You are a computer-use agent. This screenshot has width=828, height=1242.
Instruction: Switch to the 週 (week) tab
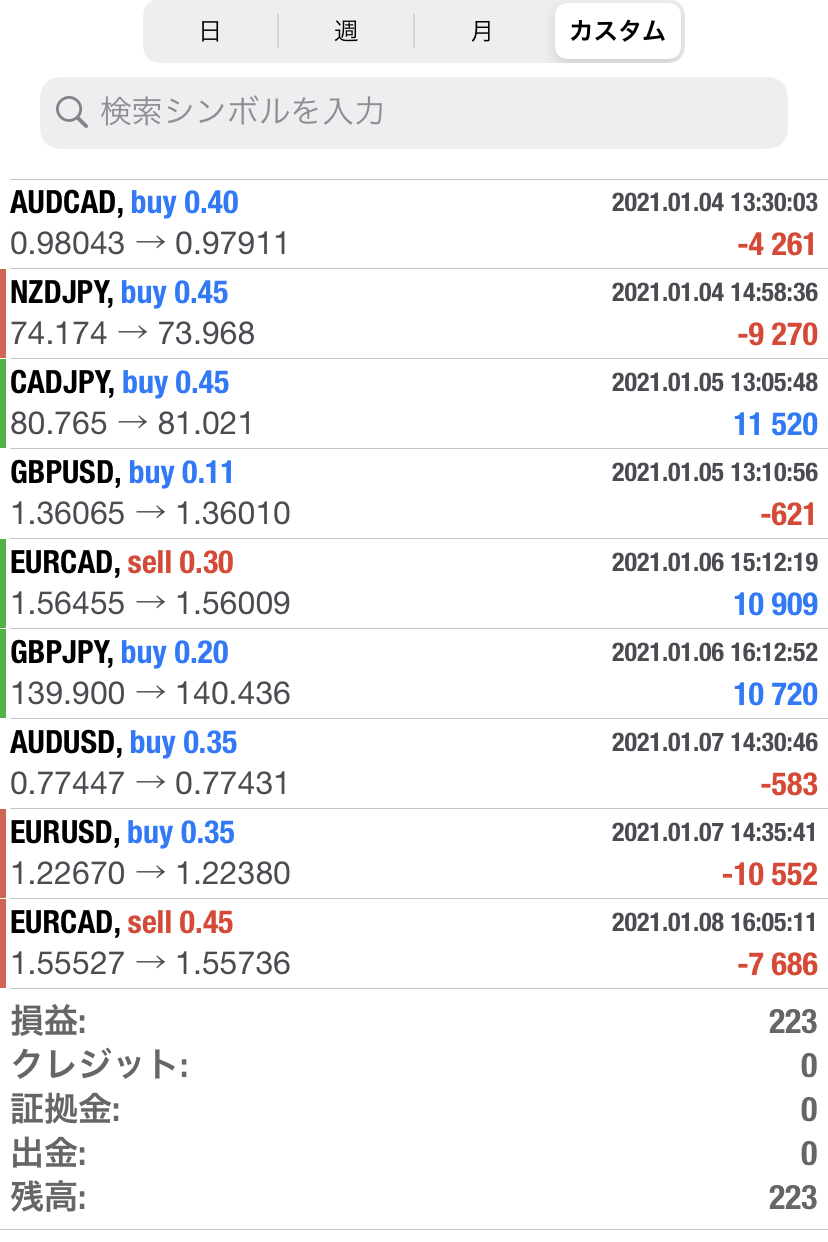click(x=346, y=31)
